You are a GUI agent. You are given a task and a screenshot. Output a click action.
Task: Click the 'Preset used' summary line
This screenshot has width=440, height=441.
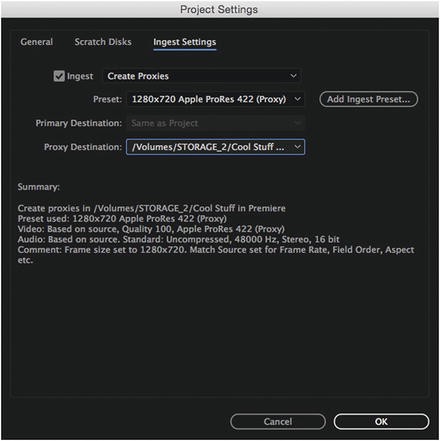(122, 219)
